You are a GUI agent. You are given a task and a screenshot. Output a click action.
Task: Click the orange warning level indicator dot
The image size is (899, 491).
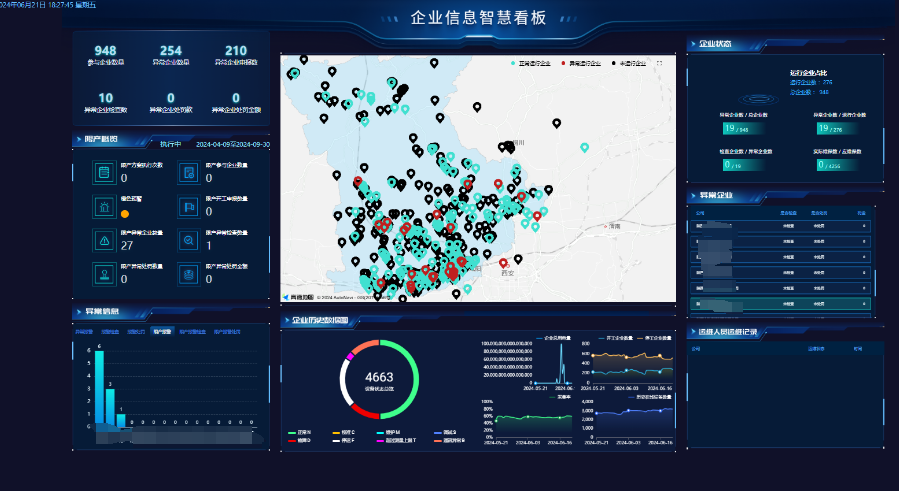click(125, 214)
